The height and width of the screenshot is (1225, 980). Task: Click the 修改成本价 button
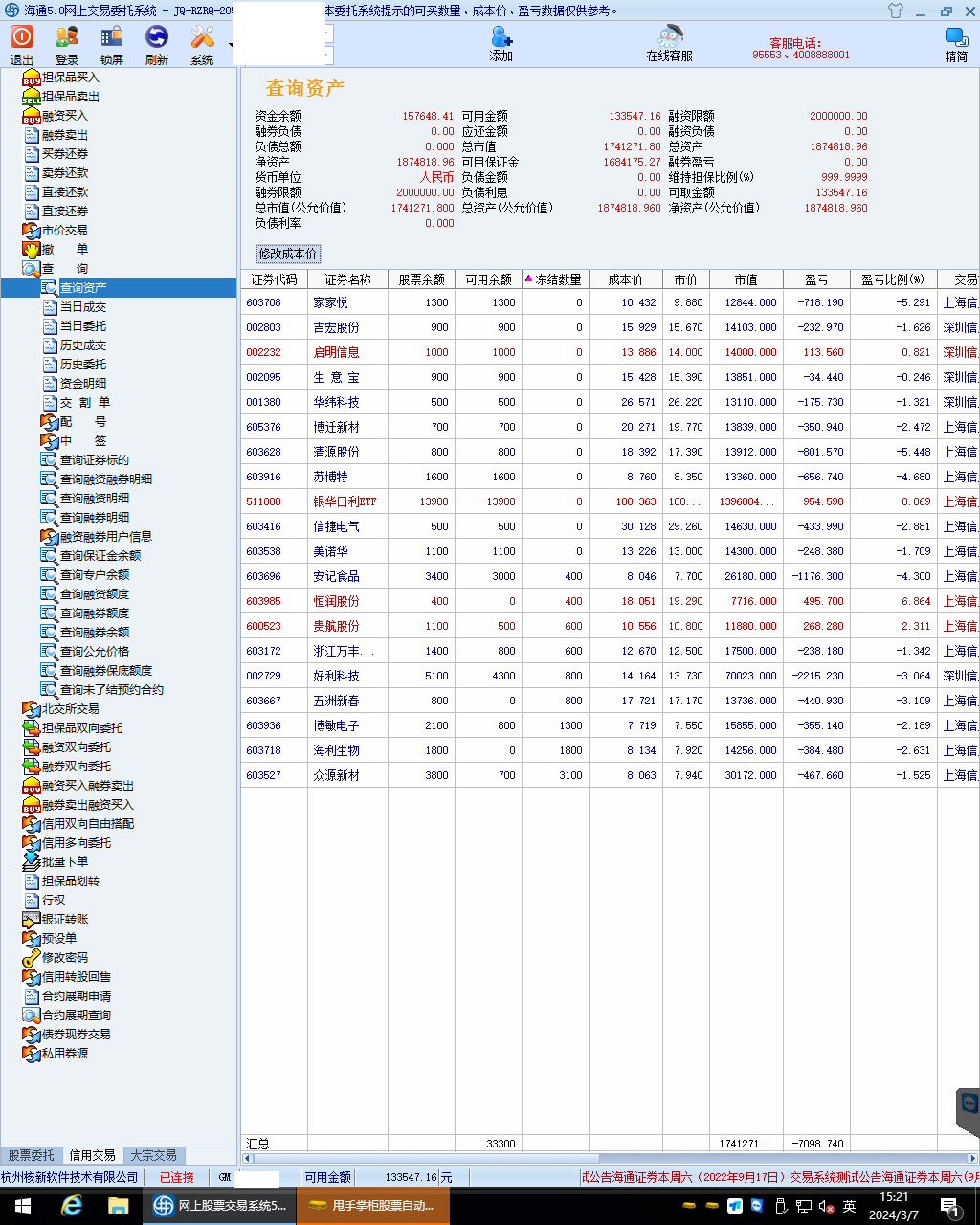(x=288, y=254)
